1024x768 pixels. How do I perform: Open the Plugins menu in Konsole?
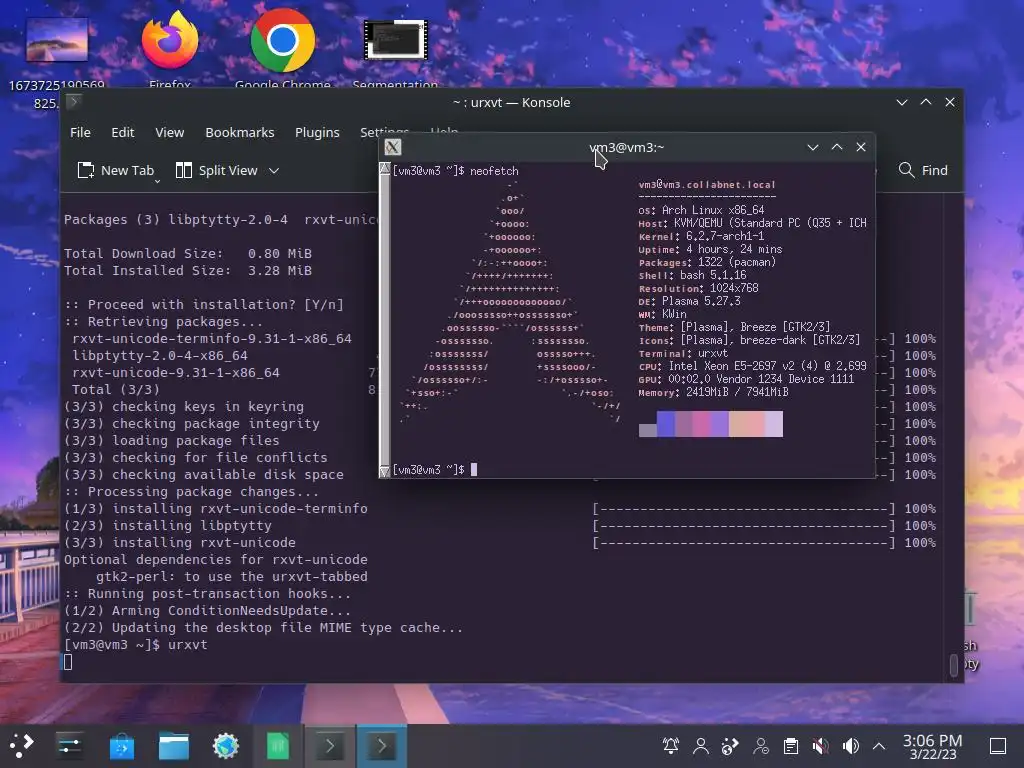317,133
